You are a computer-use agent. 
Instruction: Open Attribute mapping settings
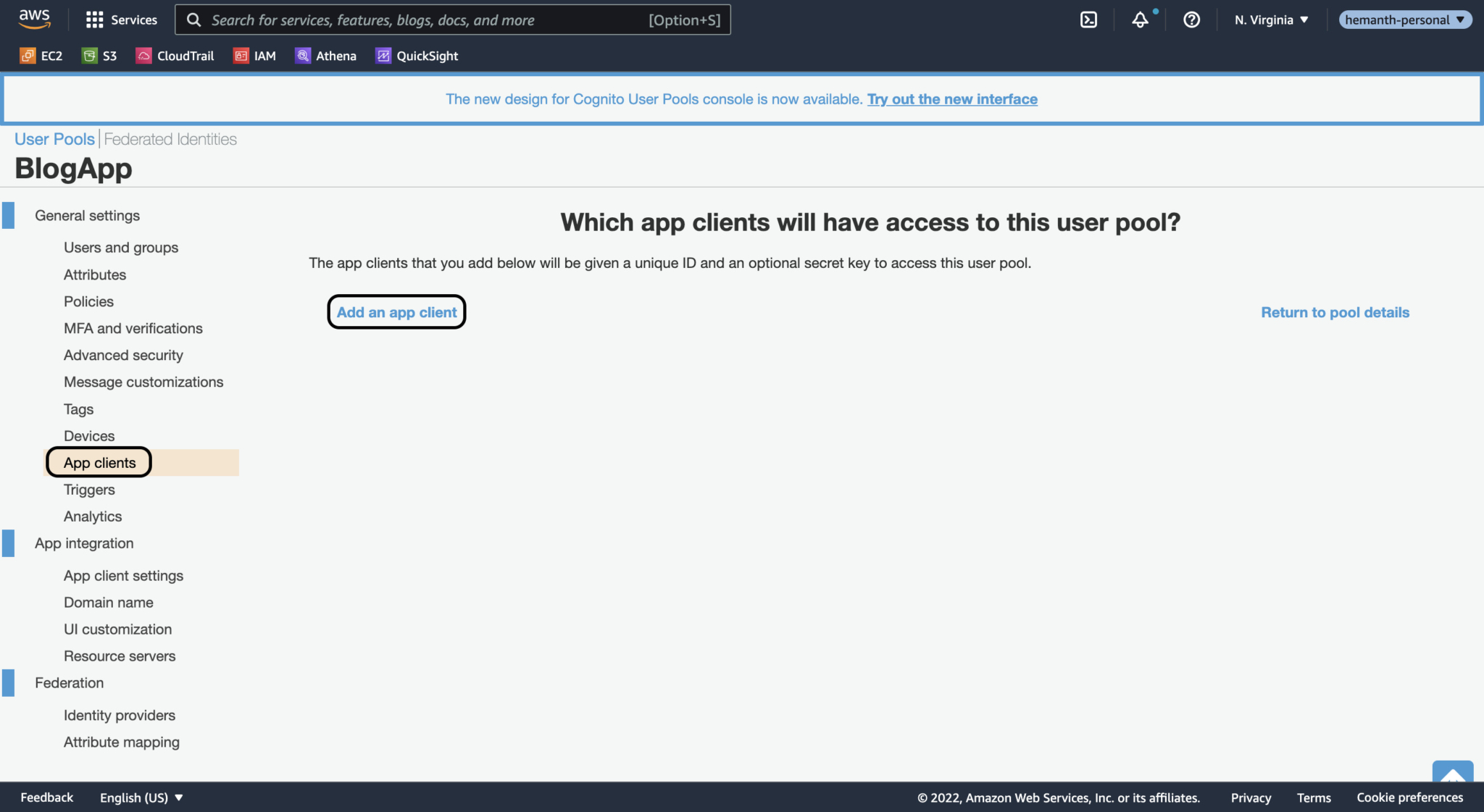pyautogui.click(x=122, y=742)
